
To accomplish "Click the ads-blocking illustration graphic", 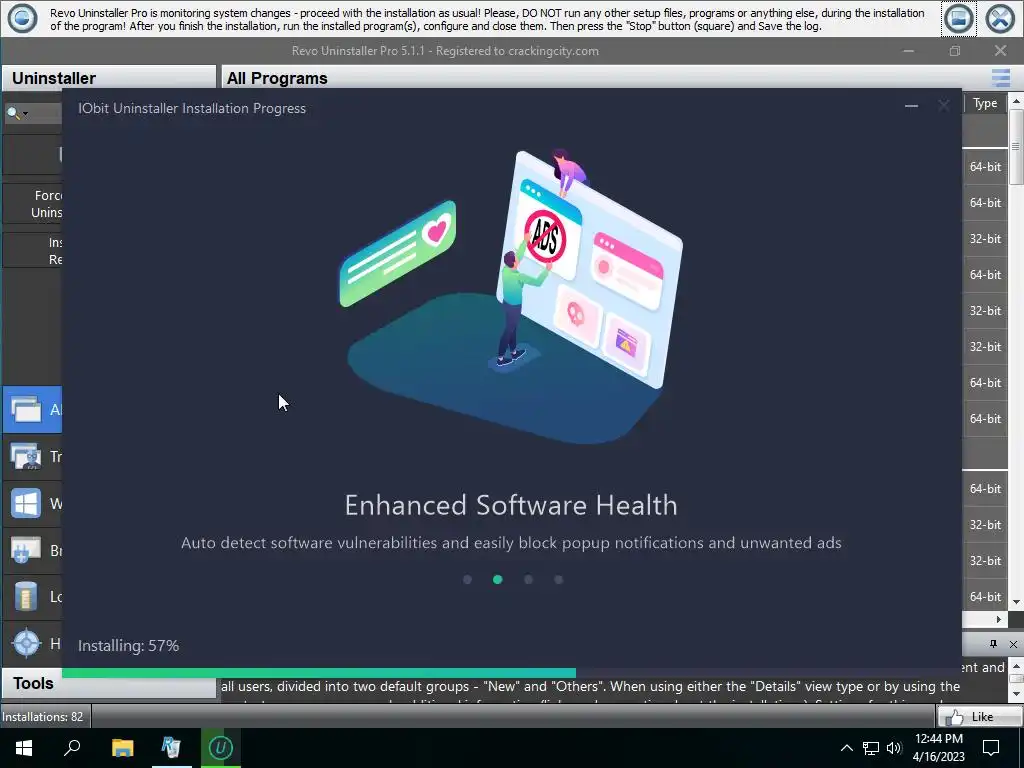I will coord(511,297).
